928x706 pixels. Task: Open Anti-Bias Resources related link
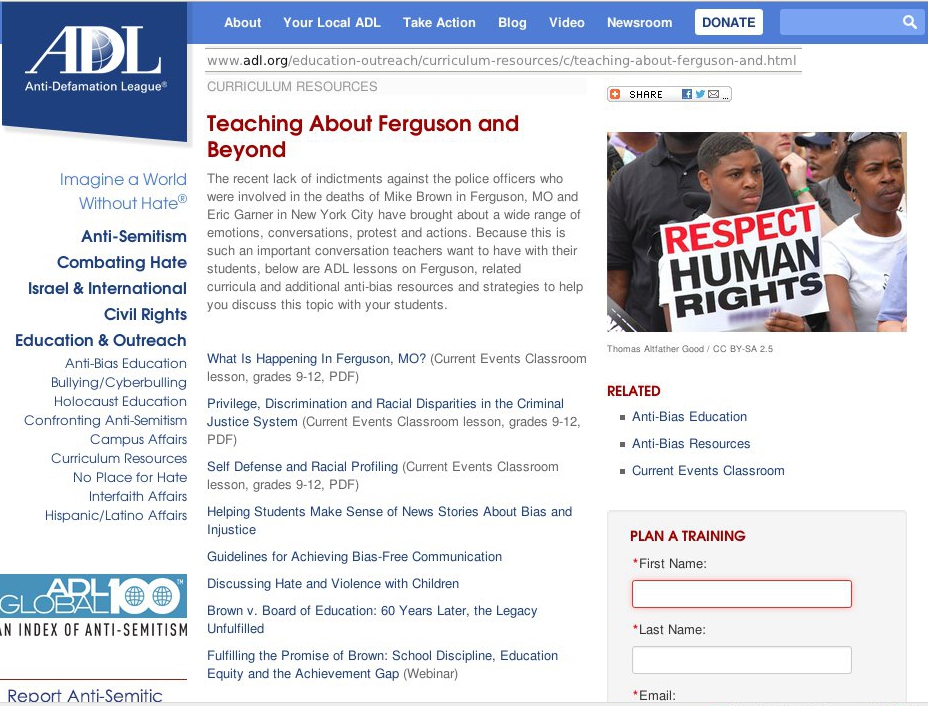click(691, 444)
